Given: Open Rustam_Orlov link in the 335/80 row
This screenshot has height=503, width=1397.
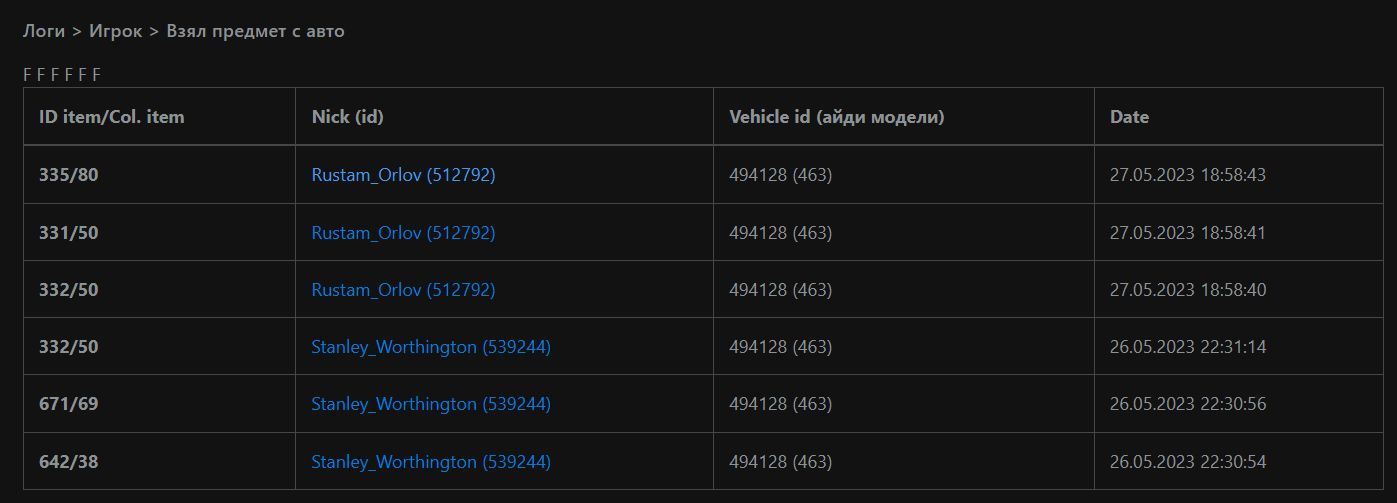Looking at the screenshot, I should (x=403, y=175).
